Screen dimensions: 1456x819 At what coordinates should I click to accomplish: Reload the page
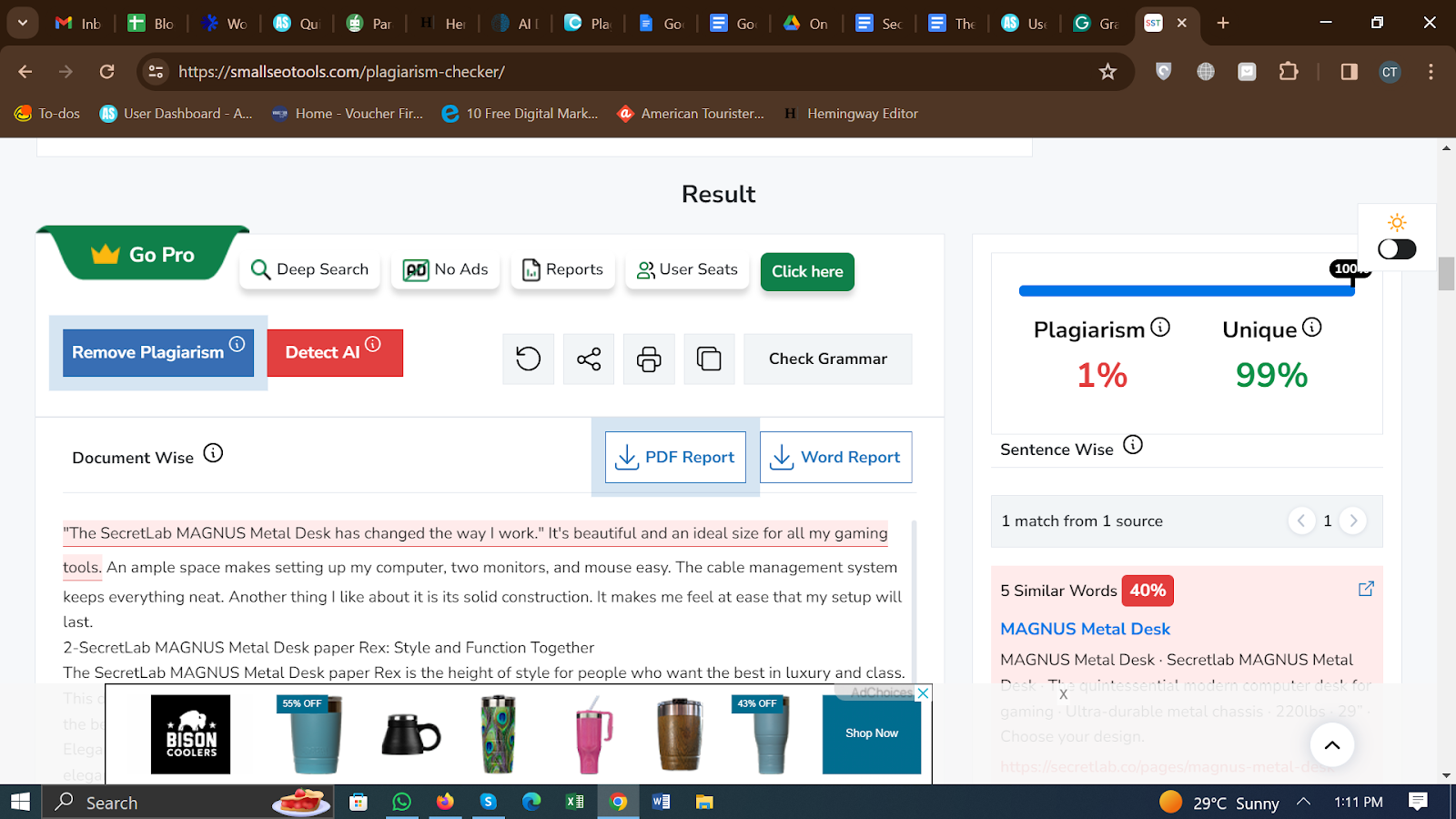coord(107,72)
